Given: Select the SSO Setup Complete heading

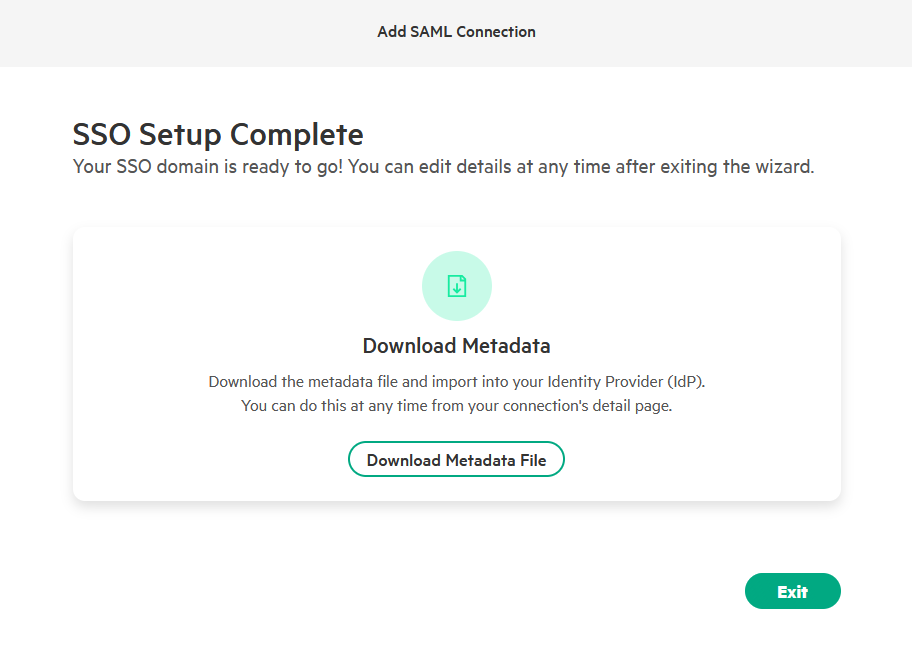Looking at the screenshot, I should (218, 134).
